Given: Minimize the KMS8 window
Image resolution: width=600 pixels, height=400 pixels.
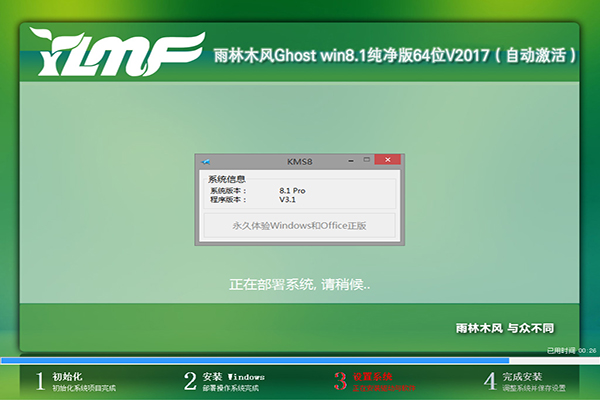Looking at the screenshot, I should tap(351, 161).
